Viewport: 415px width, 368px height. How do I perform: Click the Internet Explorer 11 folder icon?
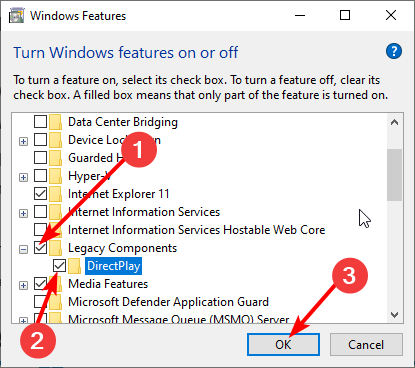(x=56, y=194)
